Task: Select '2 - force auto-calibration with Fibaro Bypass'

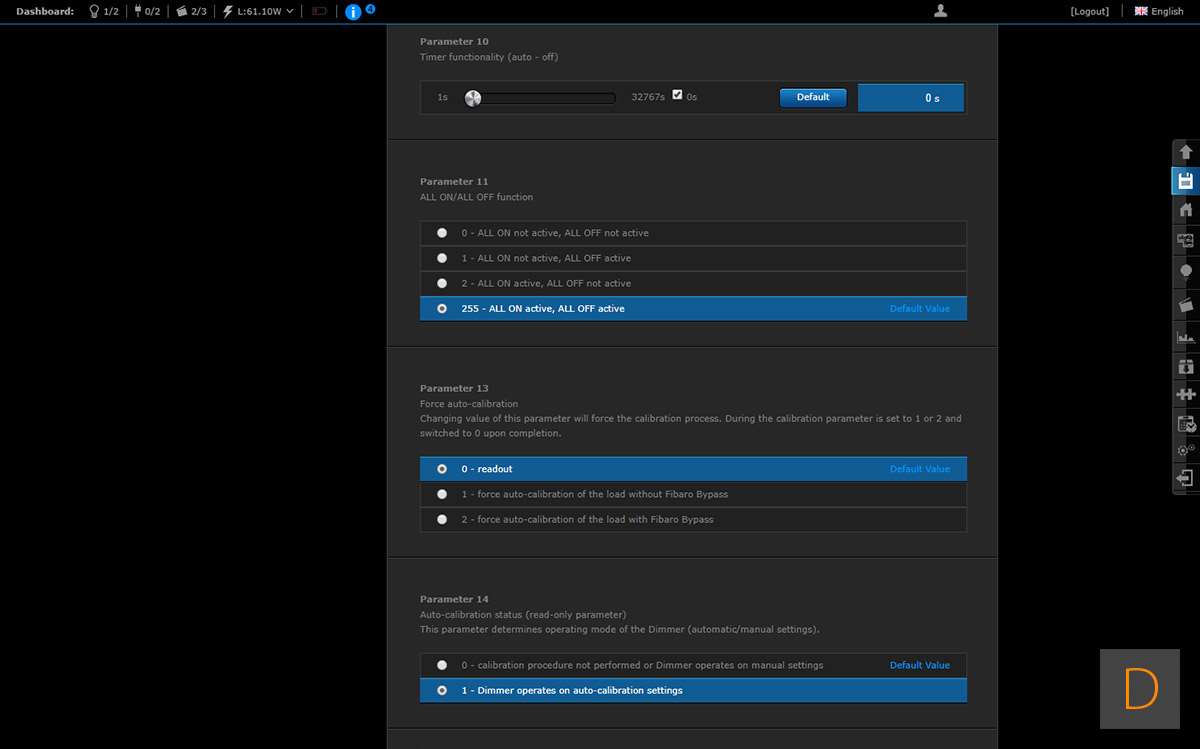Action: (x=442, y=519)
